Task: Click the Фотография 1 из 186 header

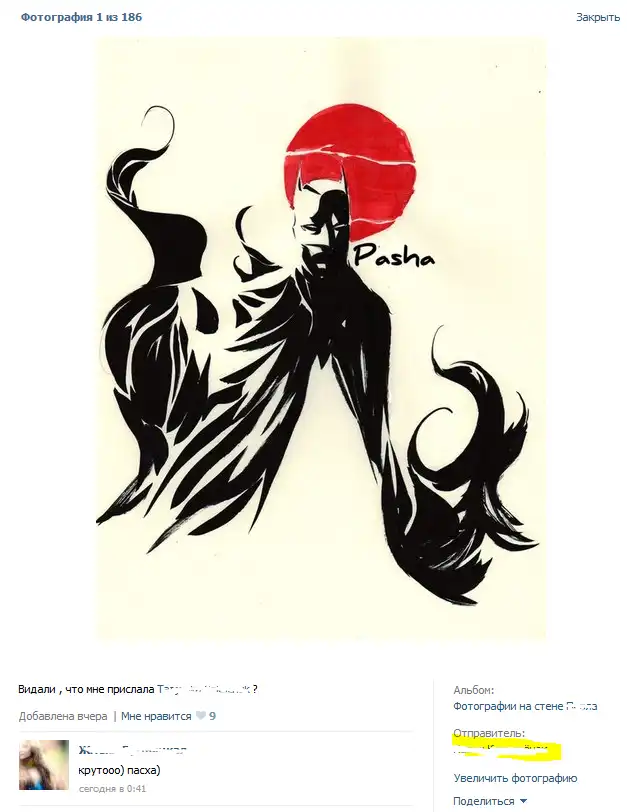Action: click(x=81, y=17)
